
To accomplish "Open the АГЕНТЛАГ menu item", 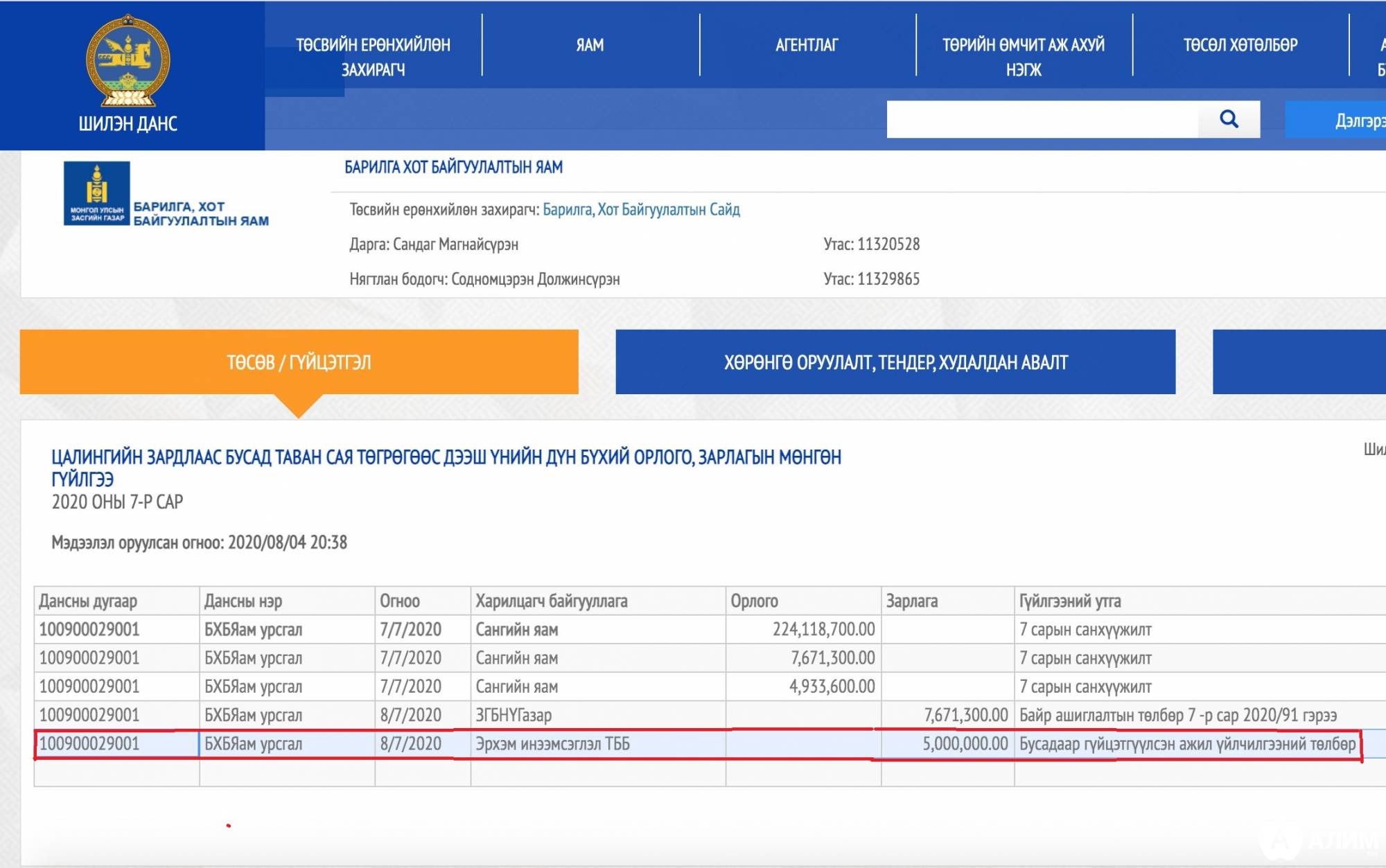I will point(807,45).
